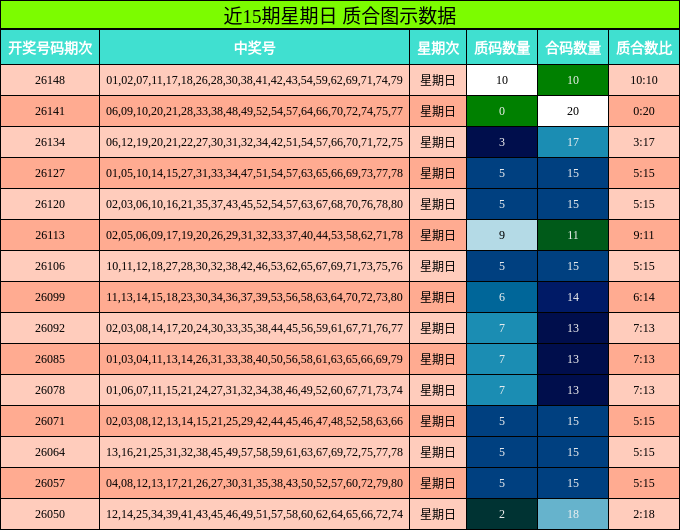Screen dimensions: 680x530
Task: Click winning numbers for draw 26141
Action: tap(255, 111)
